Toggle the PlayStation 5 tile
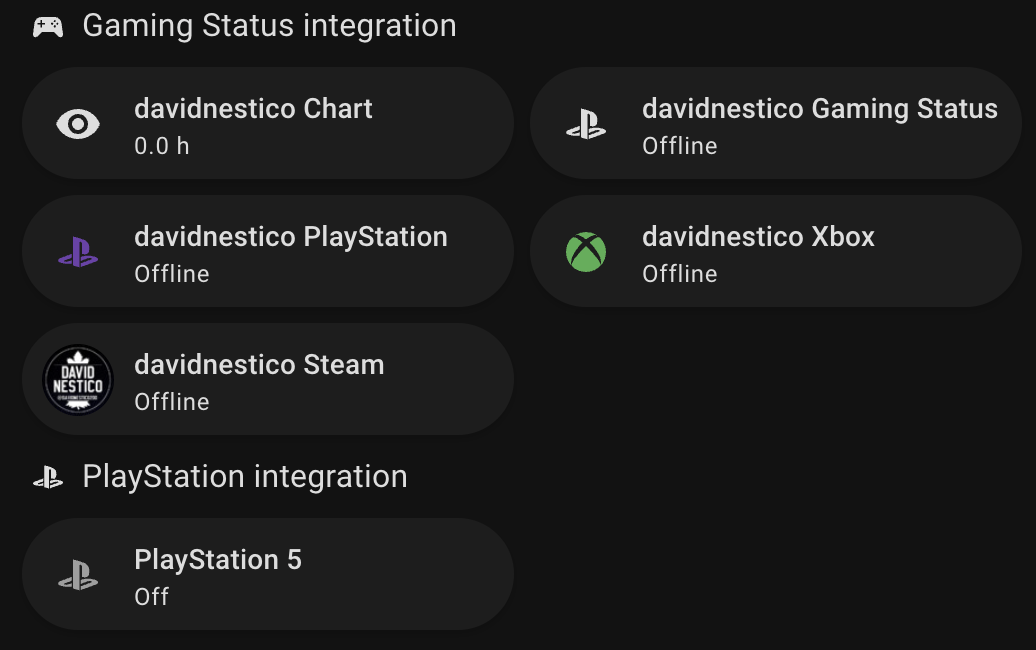This screenshot has height=650, width=1036. (268, 574)
